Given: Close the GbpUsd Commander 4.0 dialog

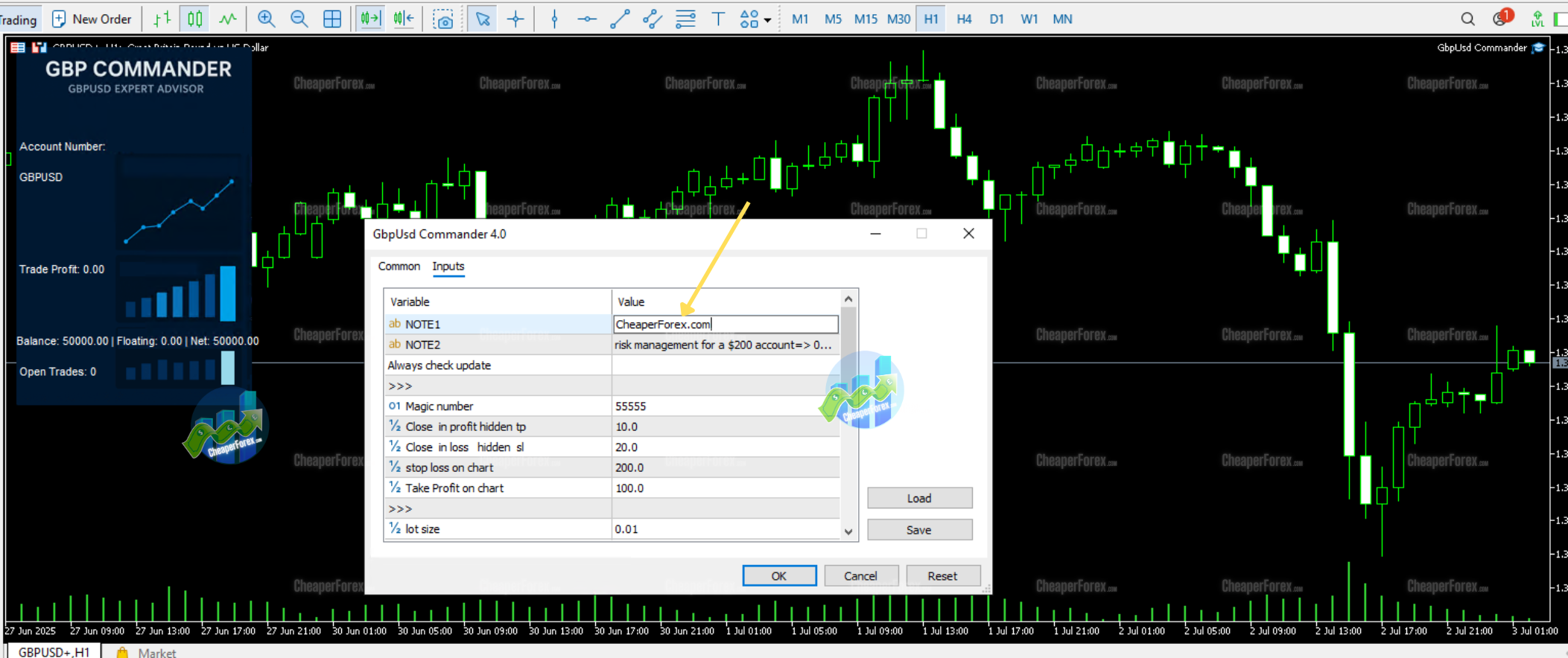Looking at the screenshot, I should point(968,234).
